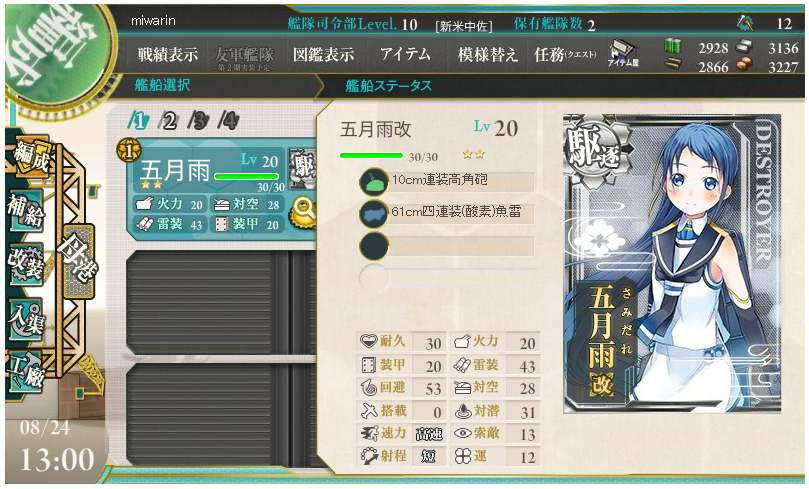The height and width of the screenshot is (489, 809).
Task: Switch to fleet tab 2
Action: tap(168, 121)
